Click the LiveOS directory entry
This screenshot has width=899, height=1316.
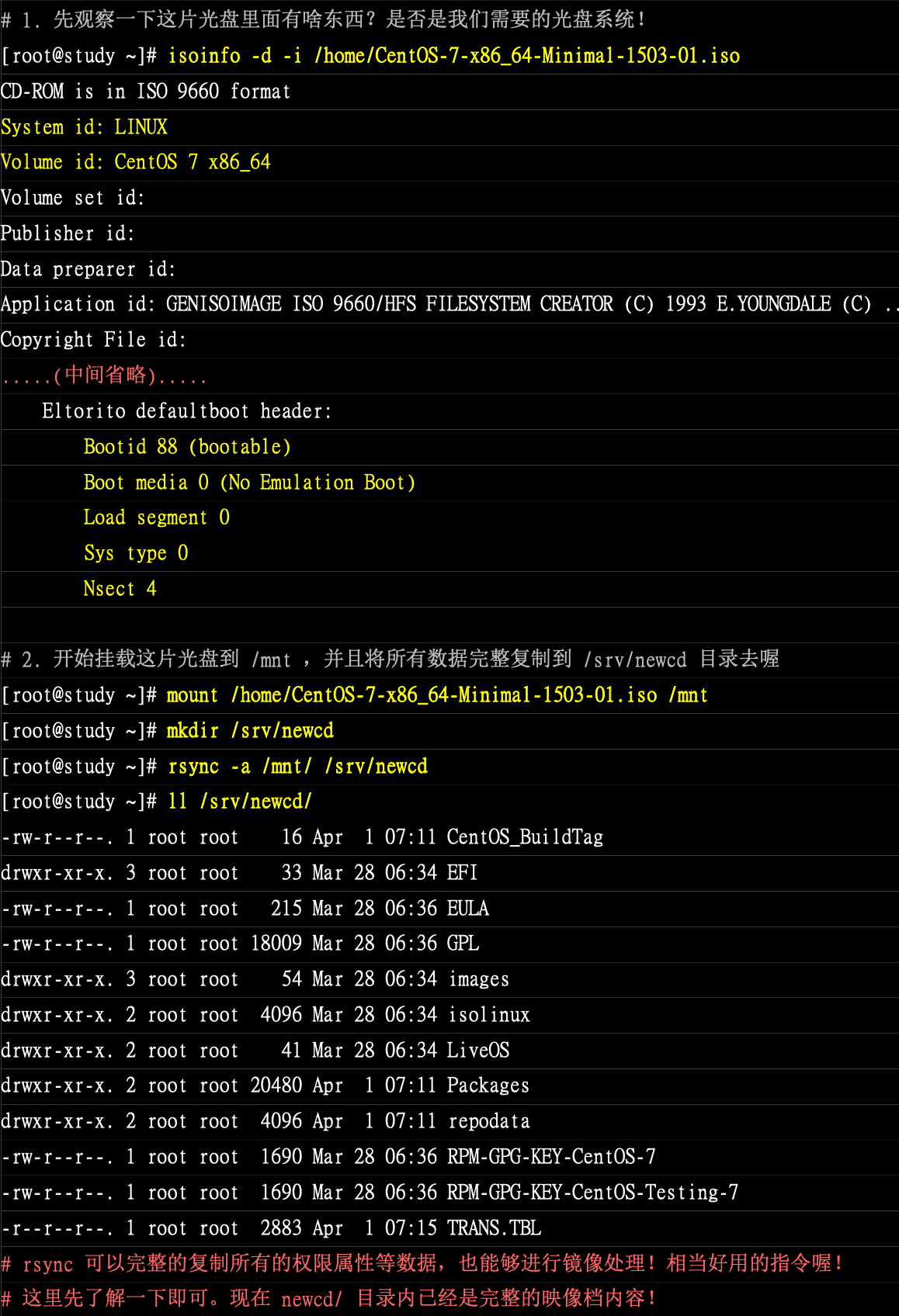pyautogui.click(x=478, y=1051)
